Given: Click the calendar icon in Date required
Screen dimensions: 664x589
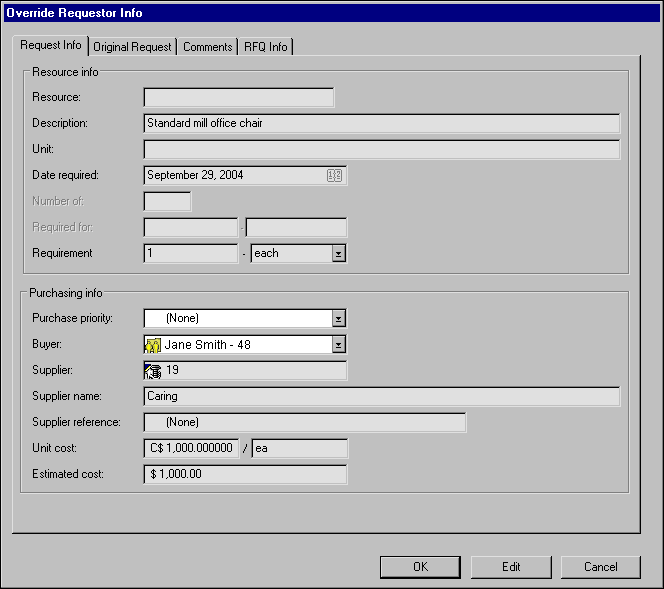Looking at the screenshot, I should [335, 175].
